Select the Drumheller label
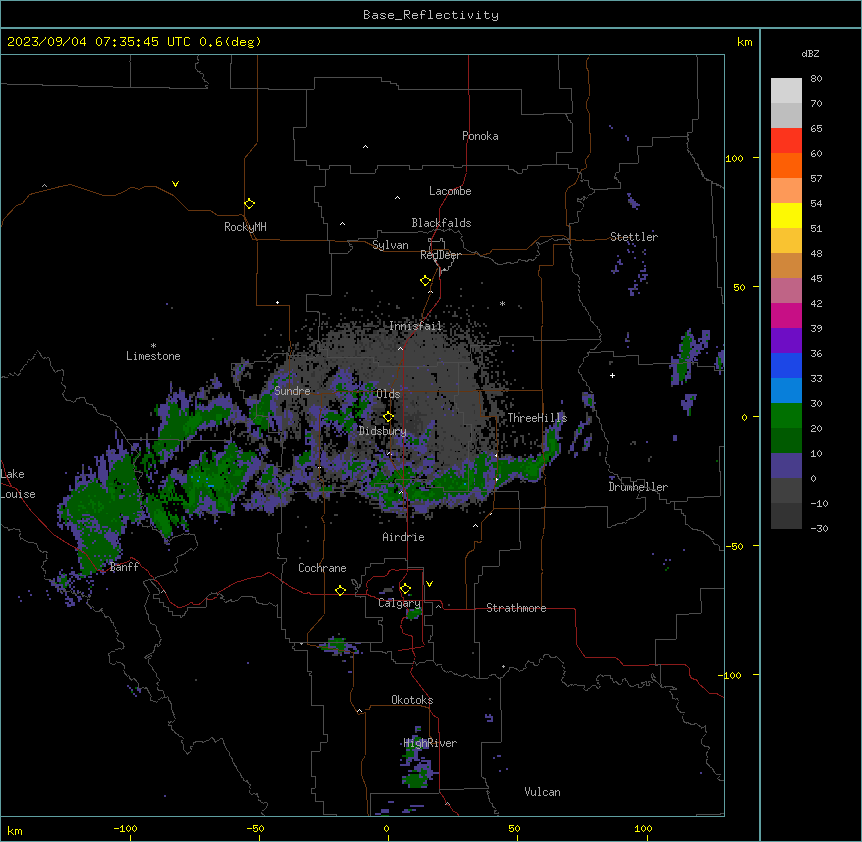The height and width of the screenshot is (842, 862). point(638,487)
